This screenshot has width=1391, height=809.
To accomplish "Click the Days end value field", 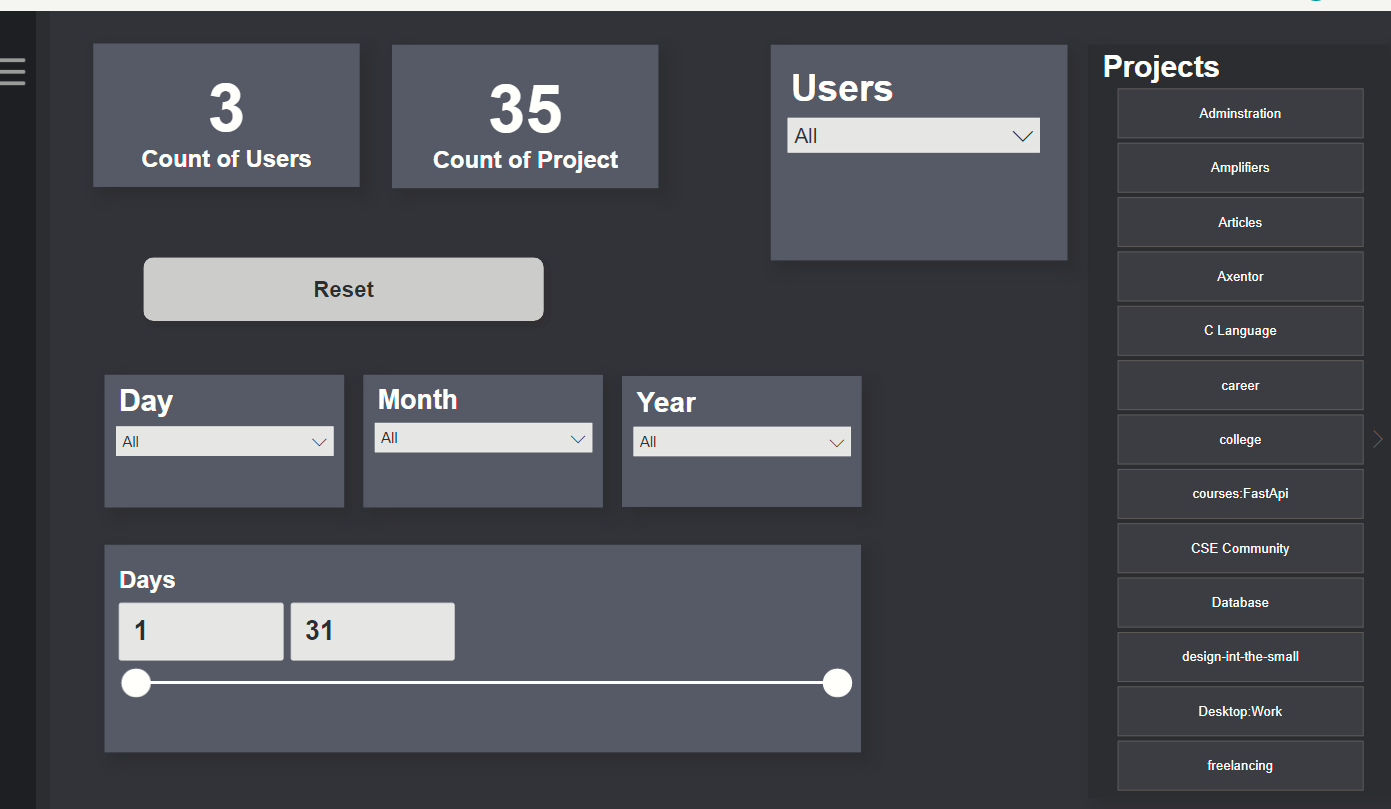I will [372, 631].
